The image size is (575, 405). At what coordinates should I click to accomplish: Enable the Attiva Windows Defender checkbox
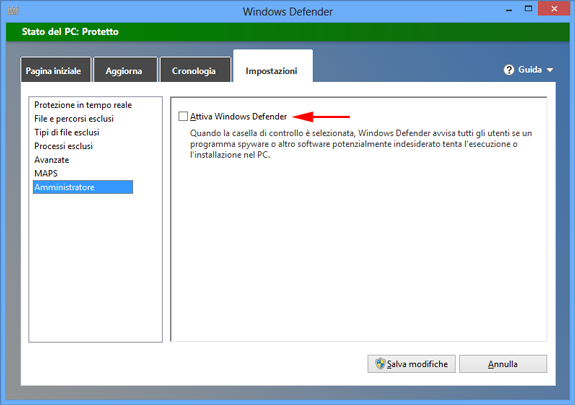(x=183, y=116)
